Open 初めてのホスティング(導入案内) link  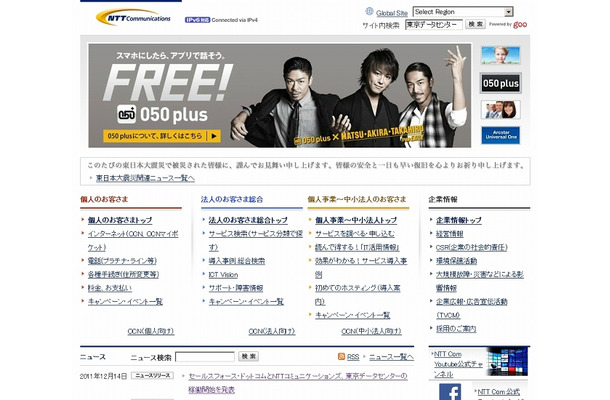(358, 295)
